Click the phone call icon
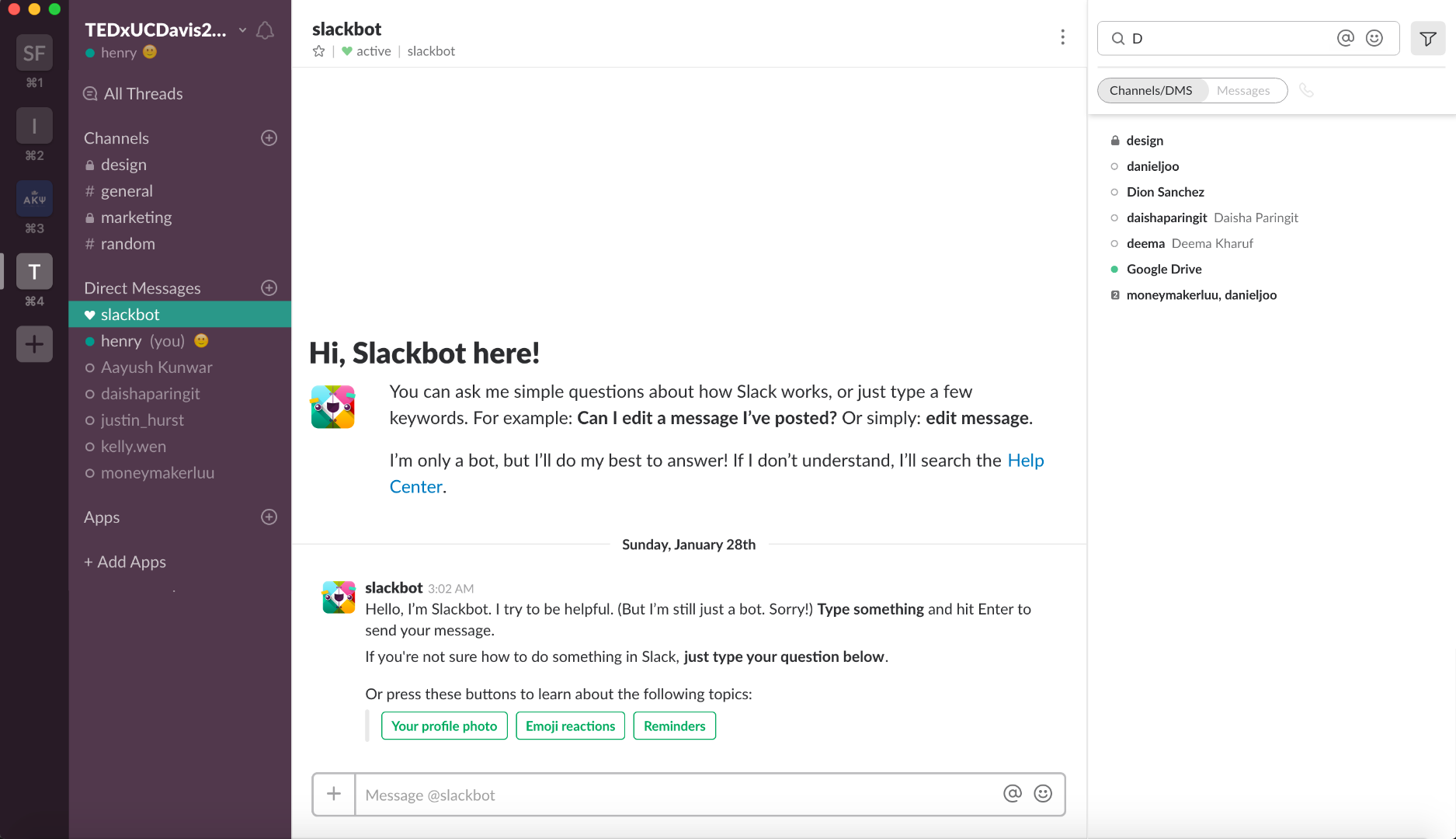 (x=1306, y=90)
